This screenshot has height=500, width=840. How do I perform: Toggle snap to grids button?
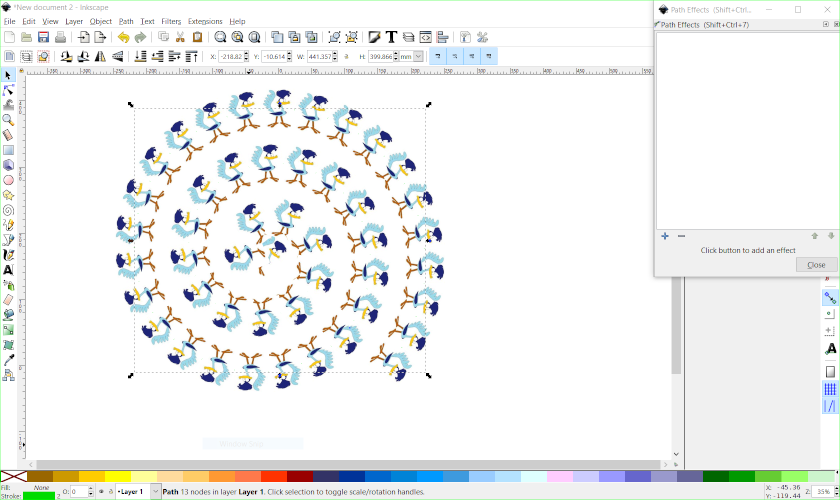830,389
